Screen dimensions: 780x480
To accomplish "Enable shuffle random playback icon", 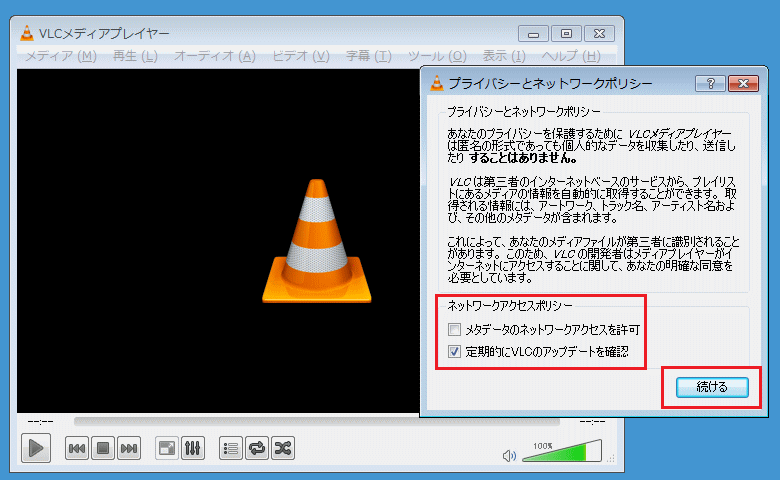I will pos(283,449).
